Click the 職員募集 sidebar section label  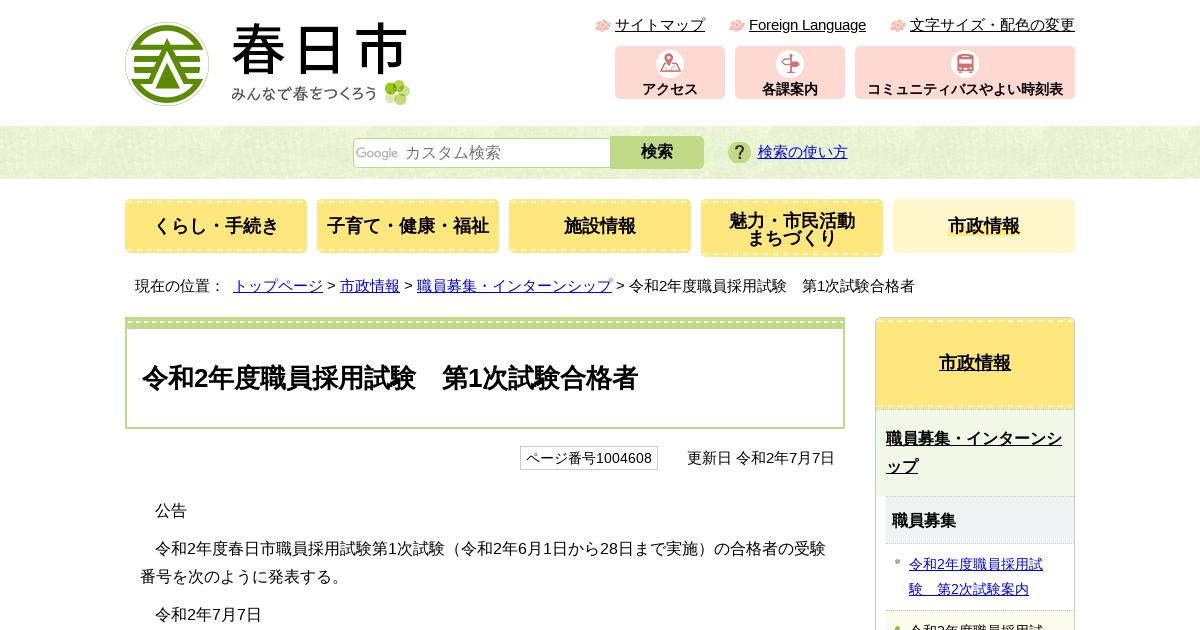924,520
